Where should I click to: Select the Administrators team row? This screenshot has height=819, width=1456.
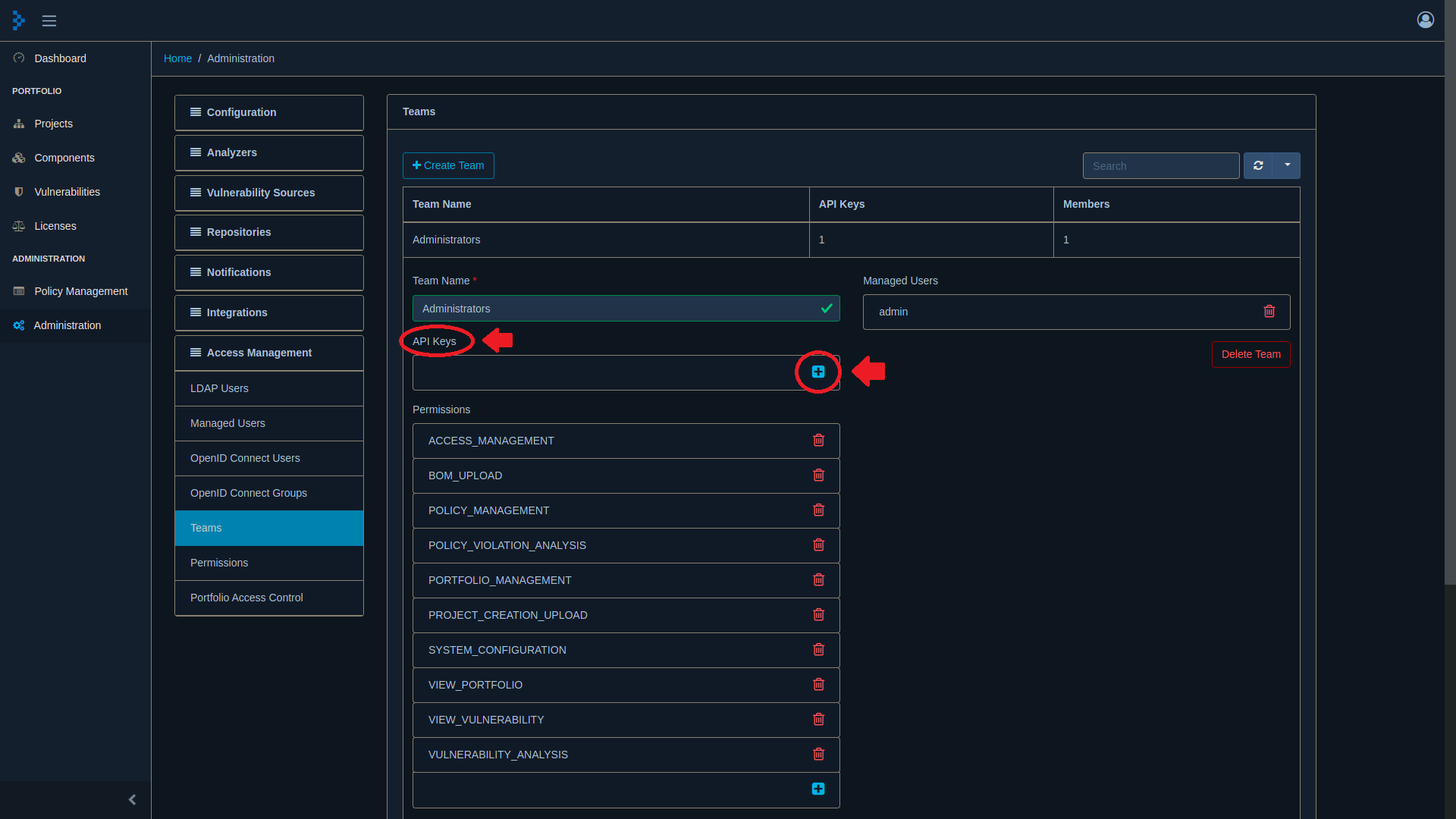851,240
